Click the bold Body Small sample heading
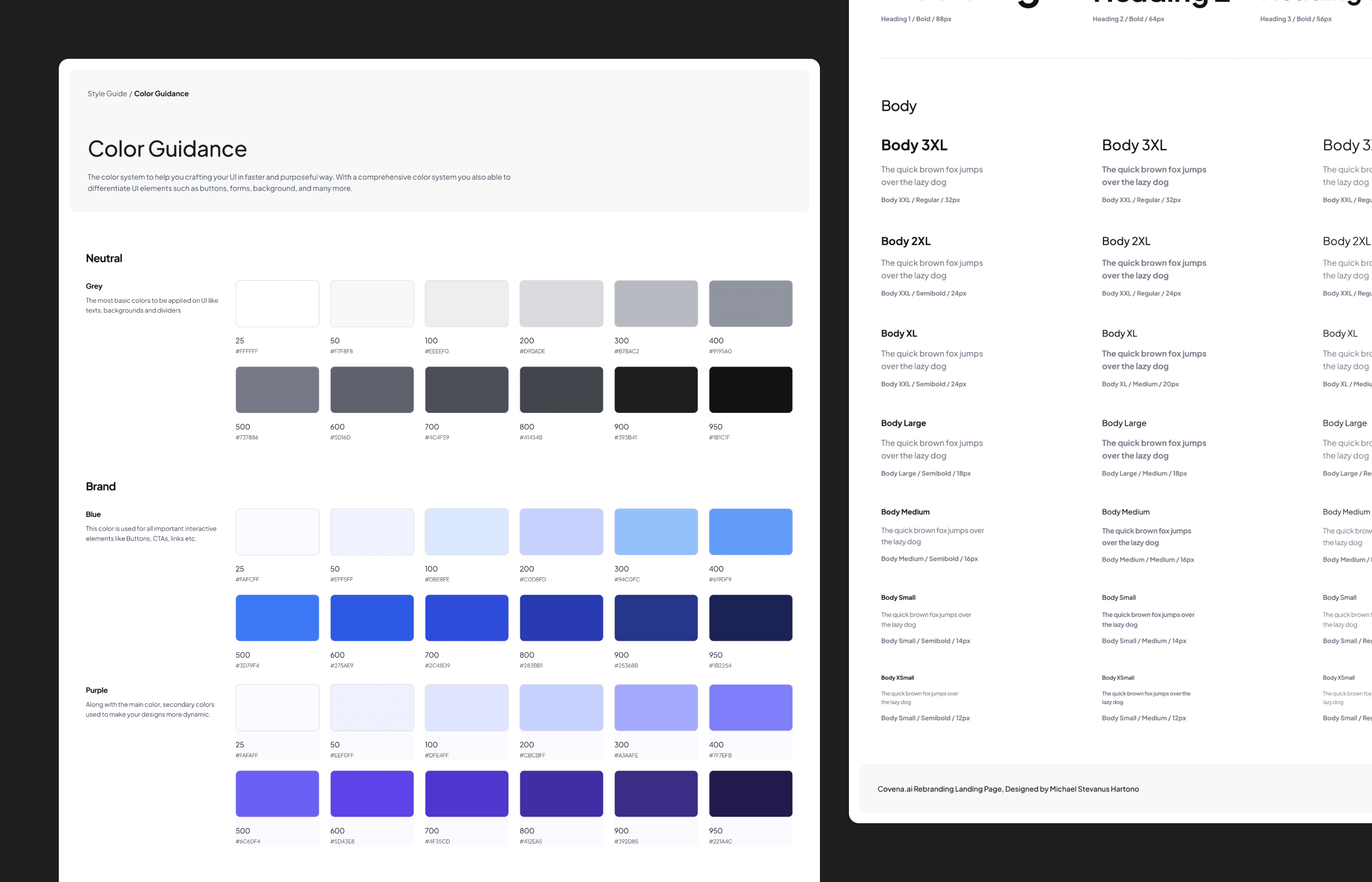This screenshot has width=1372, height=882. [898, 598]
